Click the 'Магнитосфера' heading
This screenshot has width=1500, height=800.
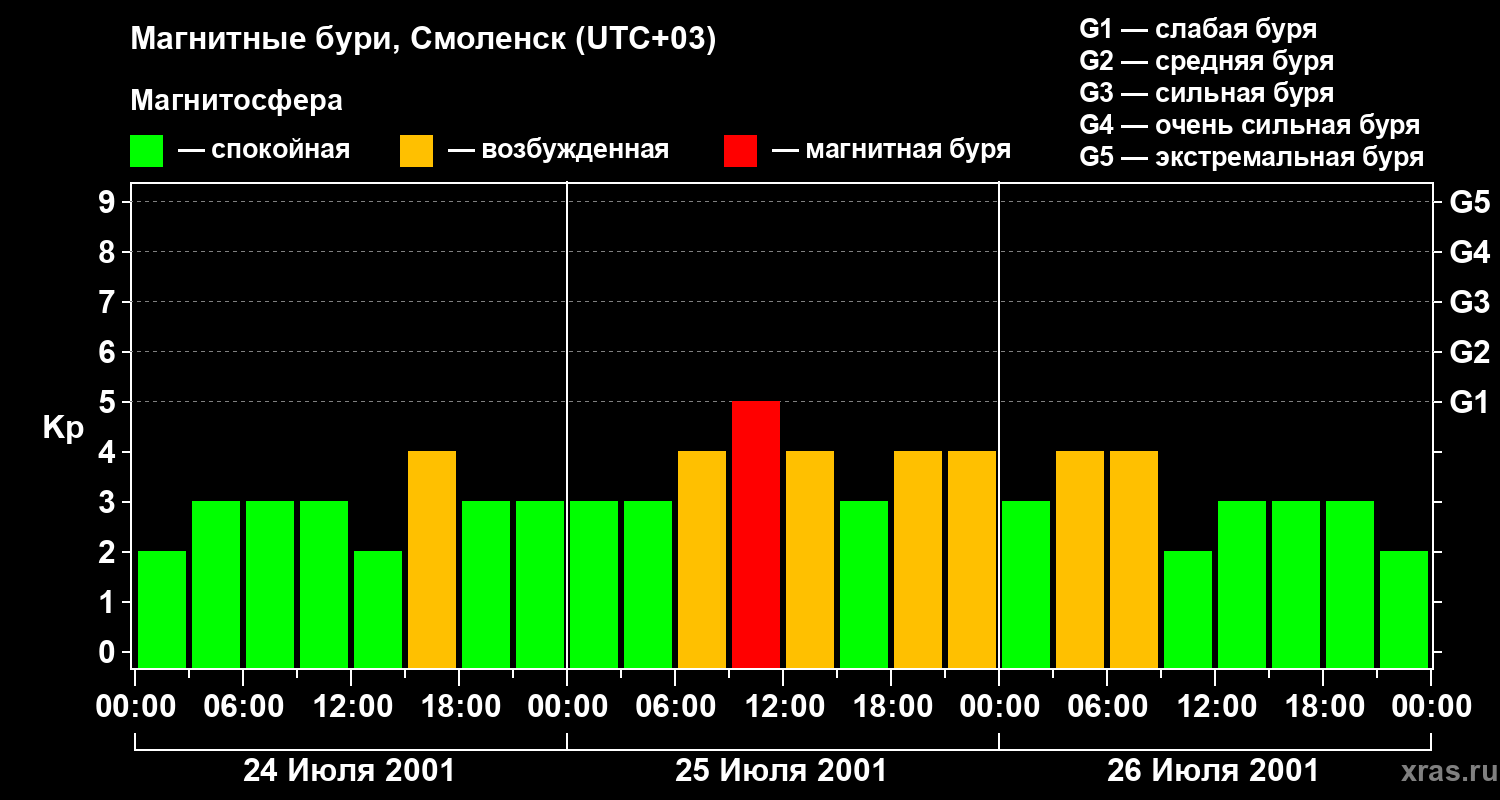[237, 101]
